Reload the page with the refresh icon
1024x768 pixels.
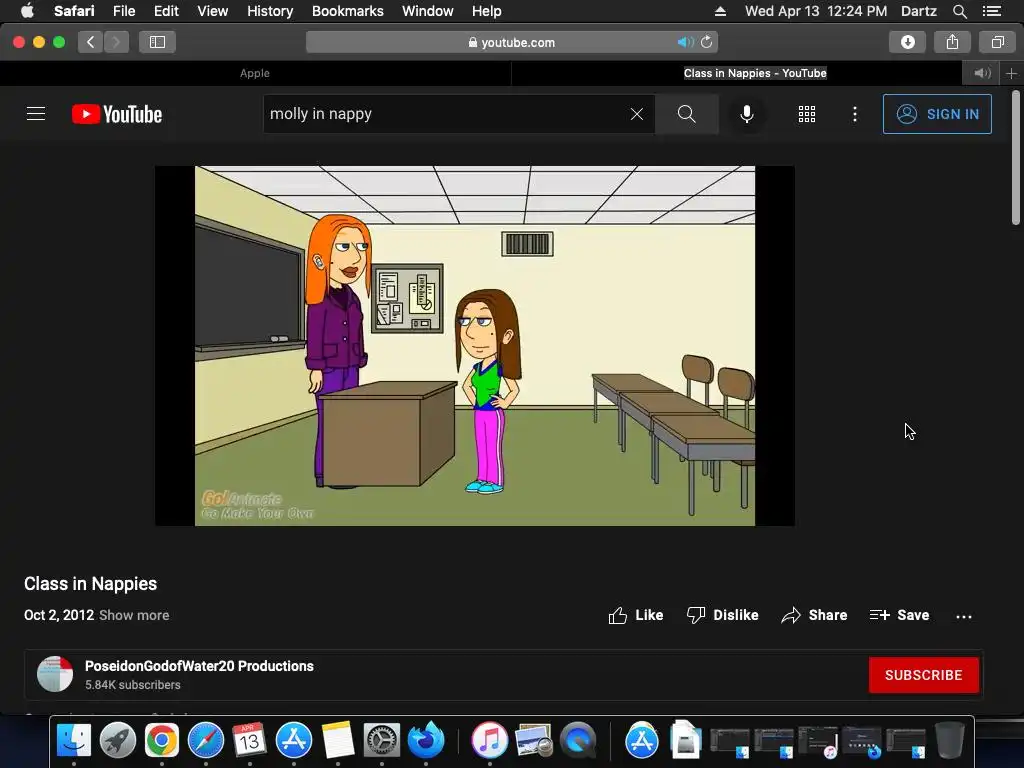click(707, 42)
